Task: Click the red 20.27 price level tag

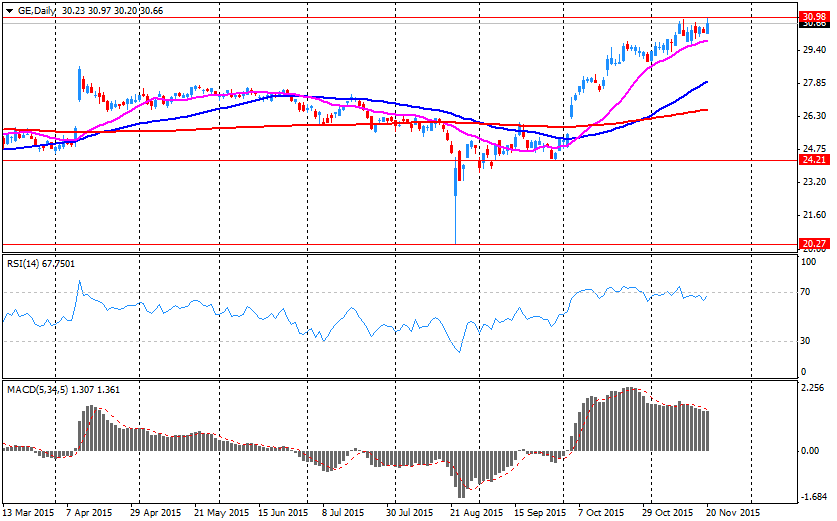Action: coord(813,243)
